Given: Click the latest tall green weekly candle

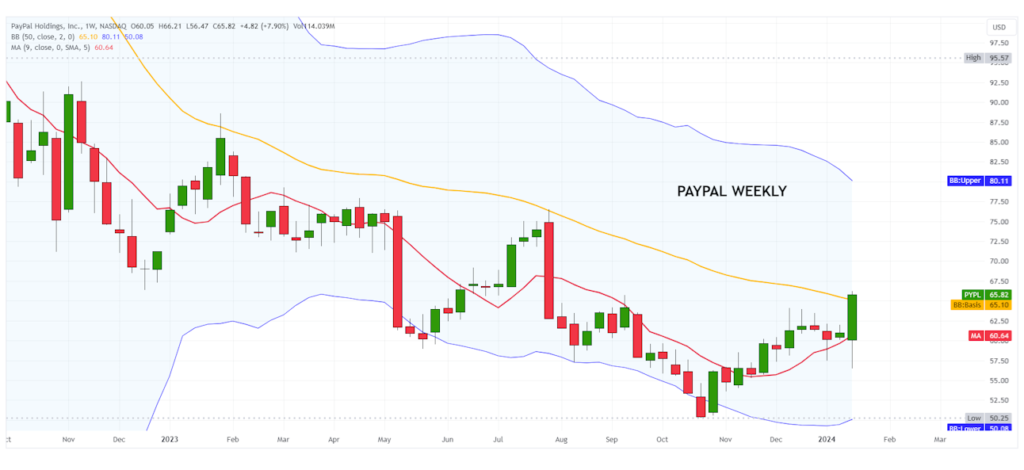Looking at the screenshot, I should point(853,317).
